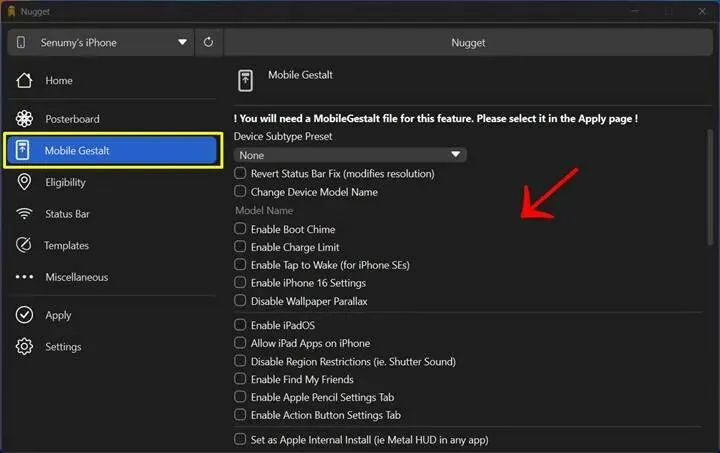Tick the Enable Charge Limit checkbox

[240, 246]
